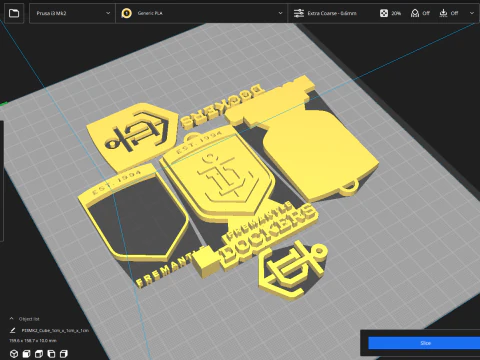Open file with the folder icon

point(14,13)
